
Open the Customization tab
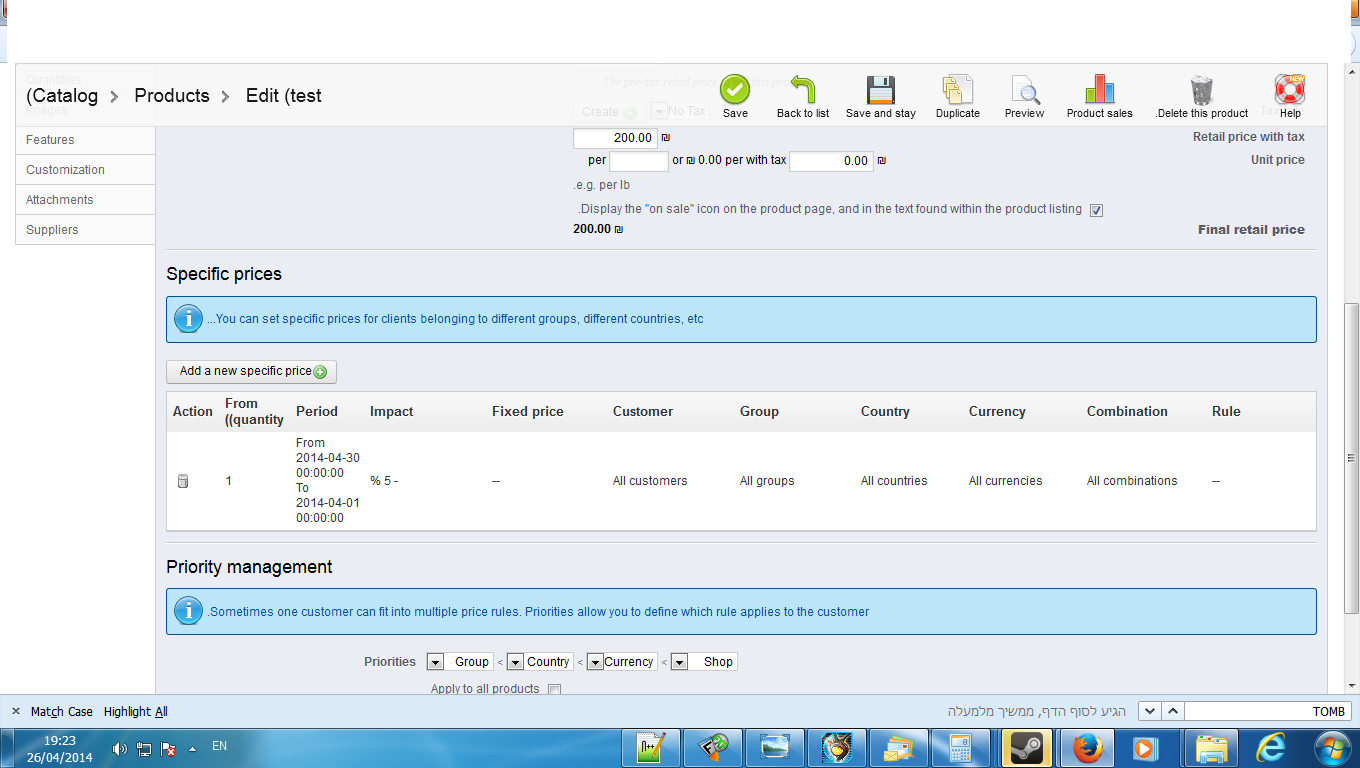85,170
